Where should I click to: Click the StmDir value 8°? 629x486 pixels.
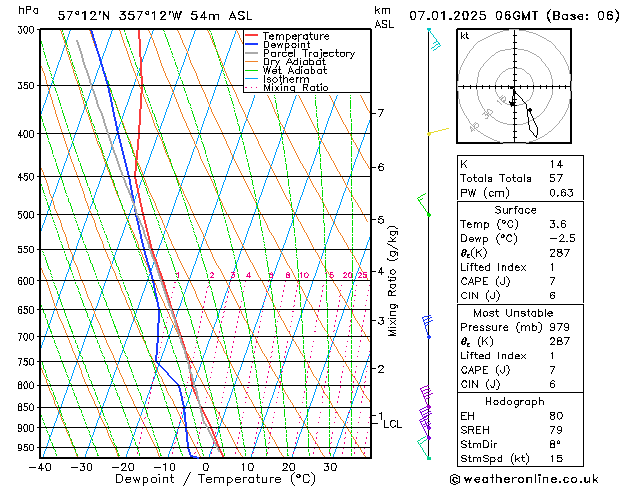tap(555, 444)
